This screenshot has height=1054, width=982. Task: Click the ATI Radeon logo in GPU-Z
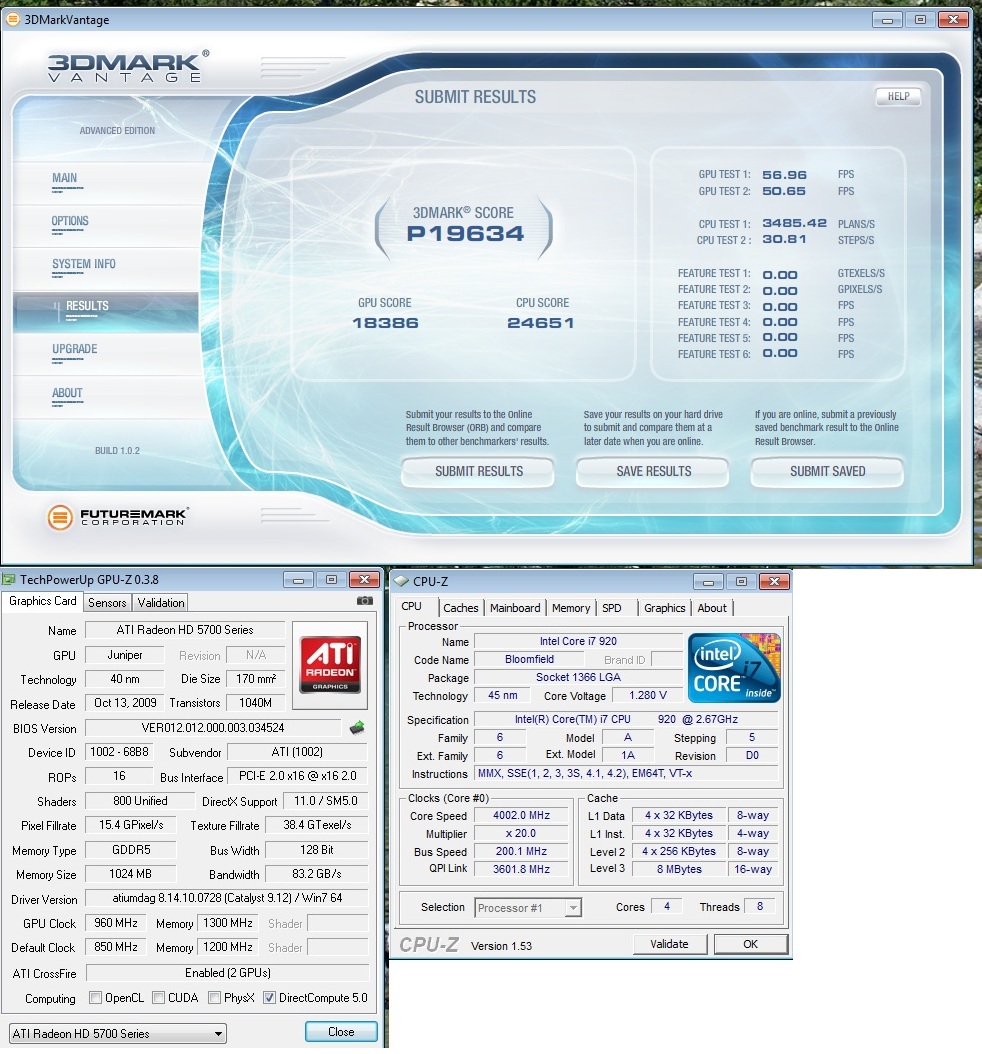coord(330,665)
